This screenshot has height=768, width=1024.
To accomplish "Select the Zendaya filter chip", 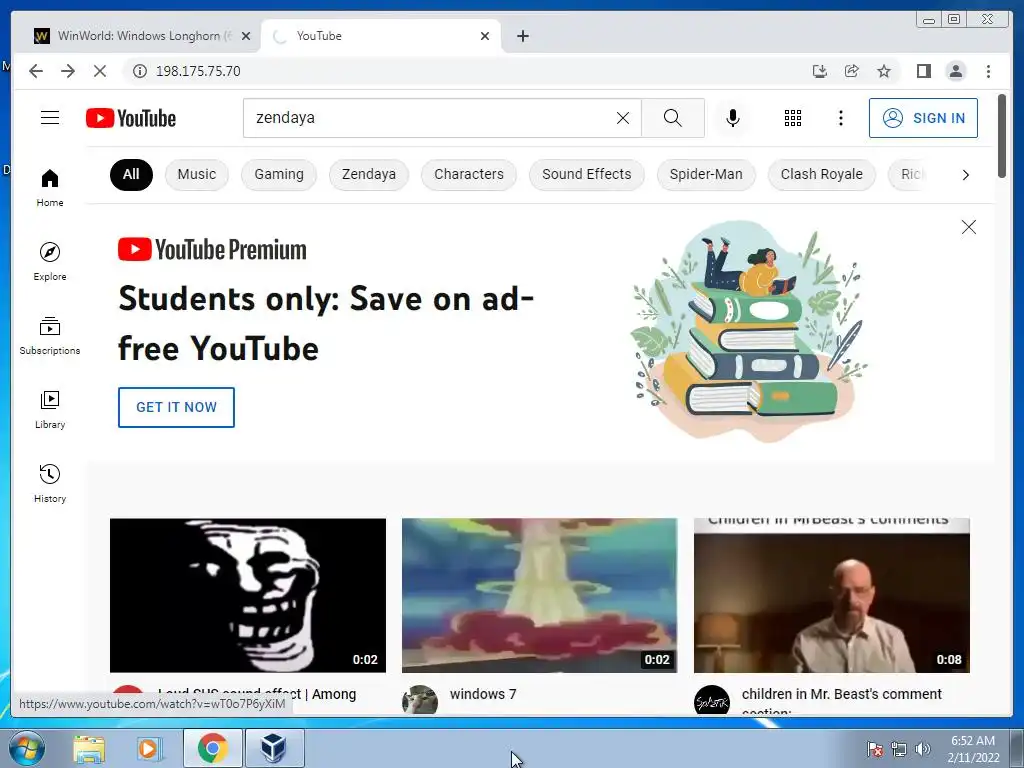I will point(369,174).
